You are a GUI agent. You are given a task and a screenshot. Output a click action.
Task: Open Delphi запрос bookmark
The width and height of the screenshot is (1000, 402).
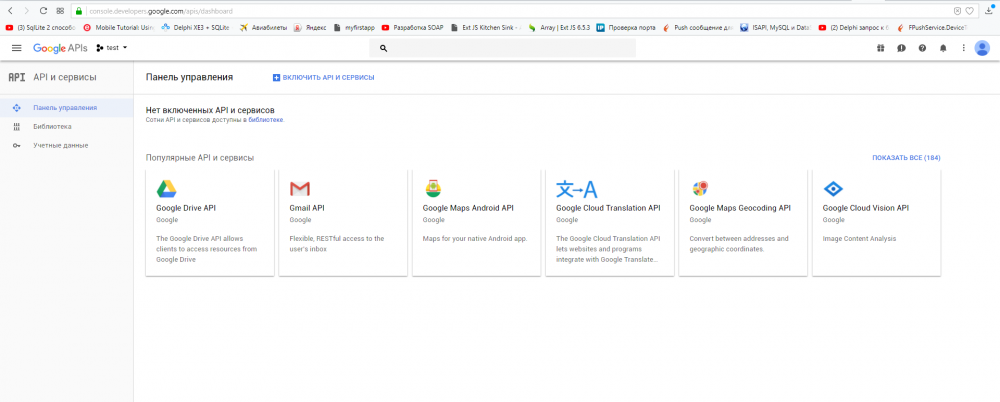[x=853, y=27]
